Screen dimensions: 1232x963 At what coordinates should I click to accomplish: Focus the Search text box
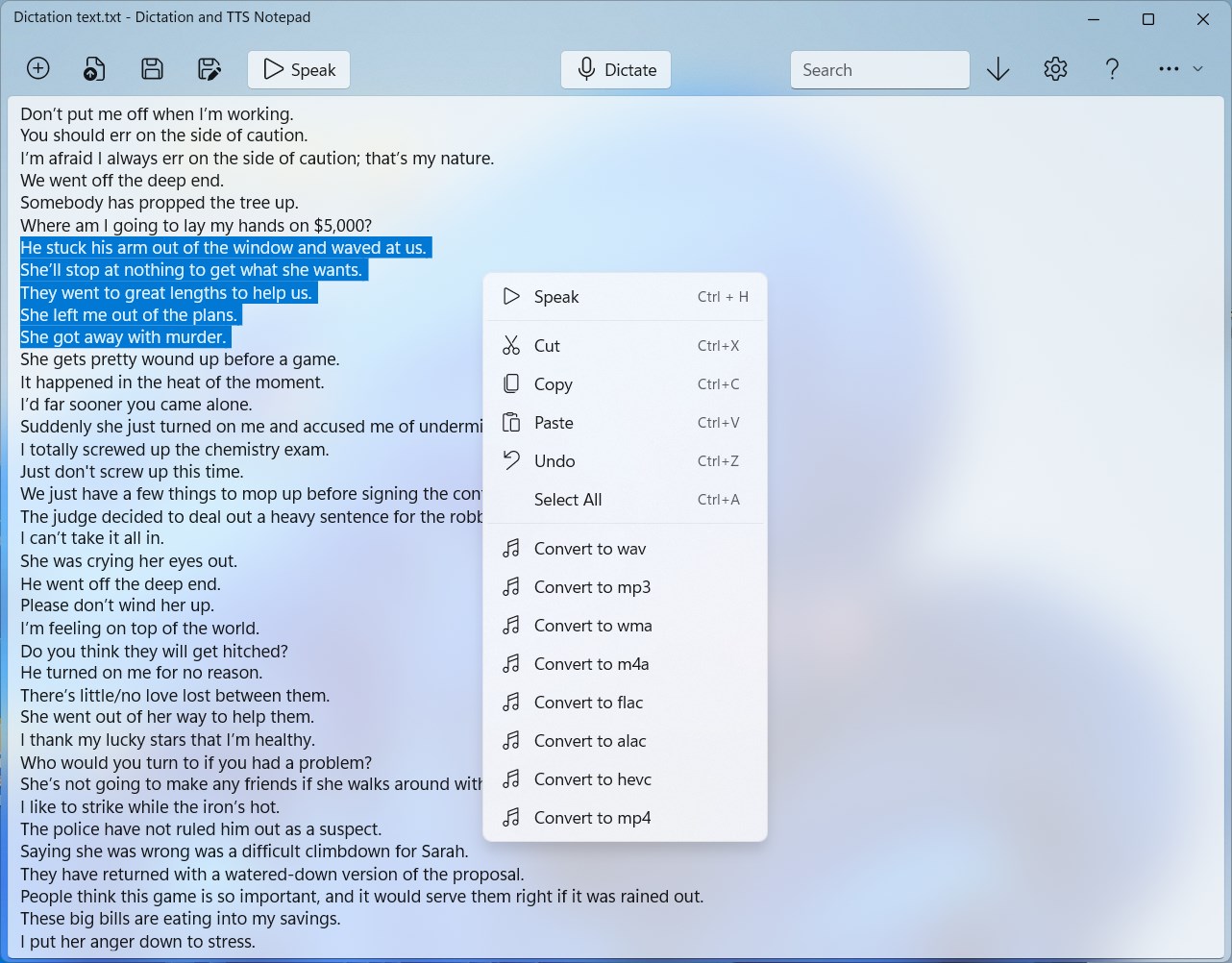click(879, 69)
